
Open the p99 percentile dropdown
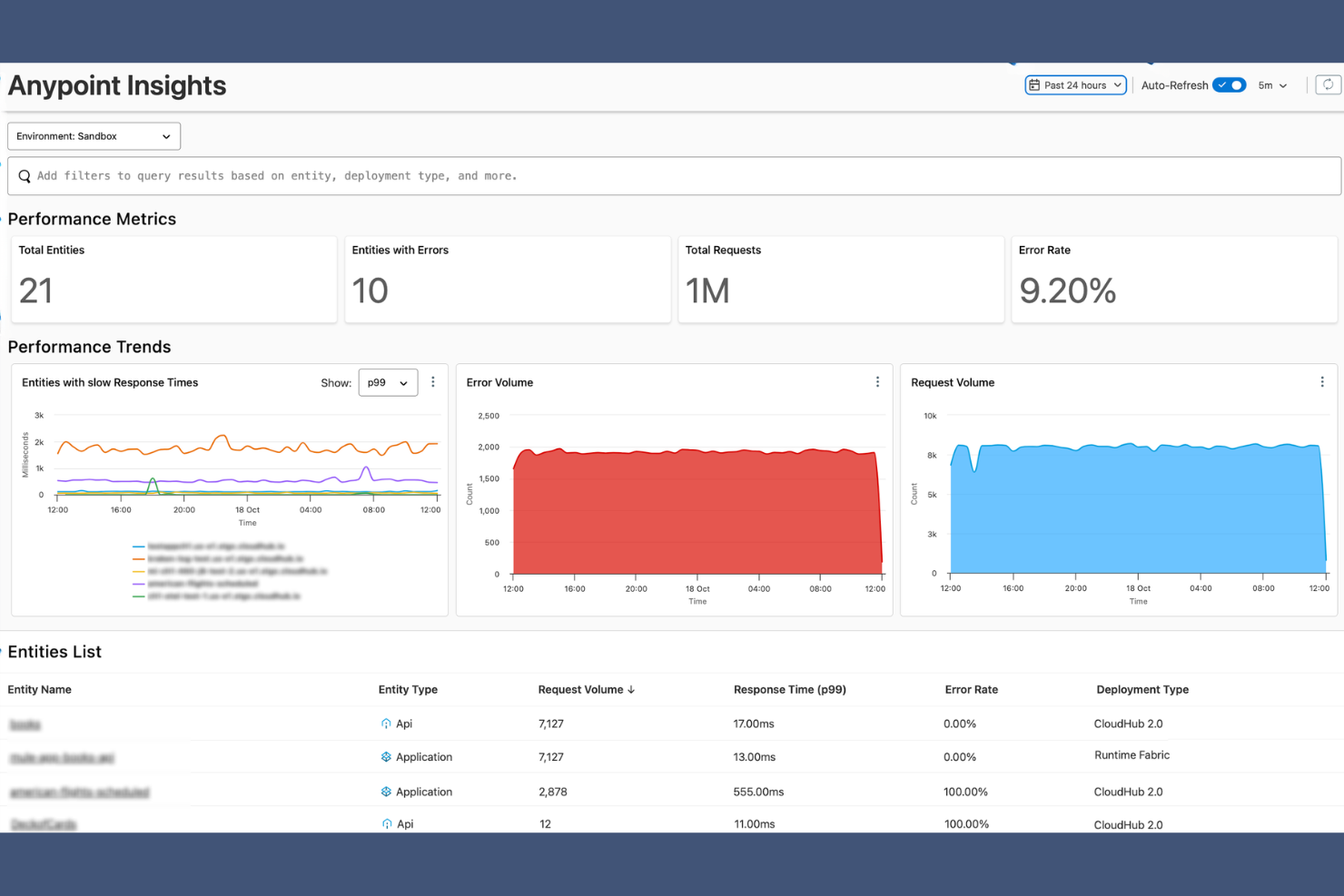pyautogui.click(x=388, y=383)
